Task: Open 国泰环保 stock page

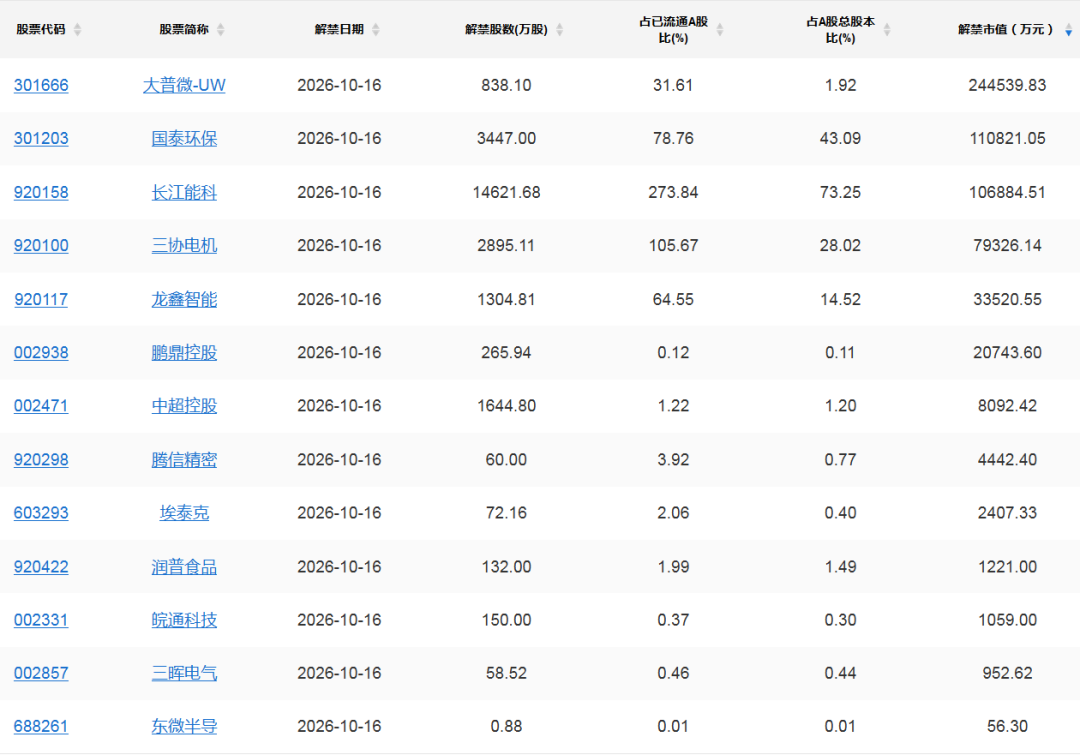Action: pos(184,138)
